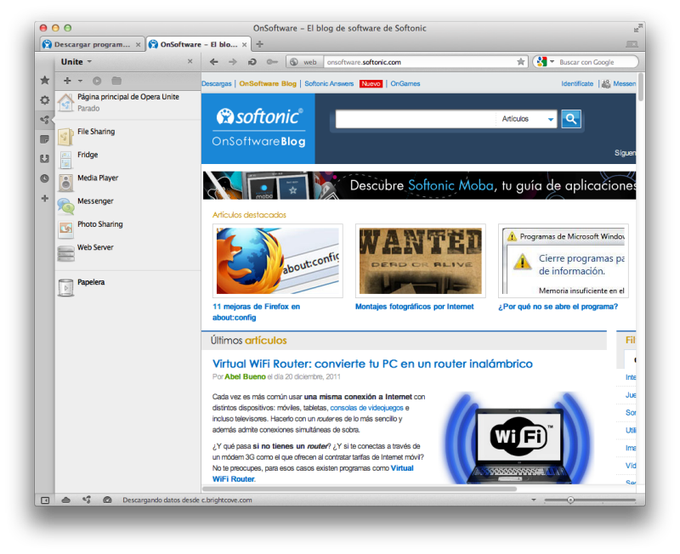
Task: Open the Descargas link in top nav
Action: [216, 84]
